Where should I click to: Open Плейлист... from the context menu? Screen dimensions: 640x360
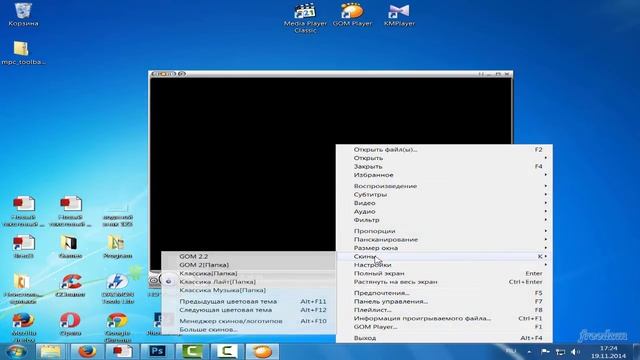444,310
